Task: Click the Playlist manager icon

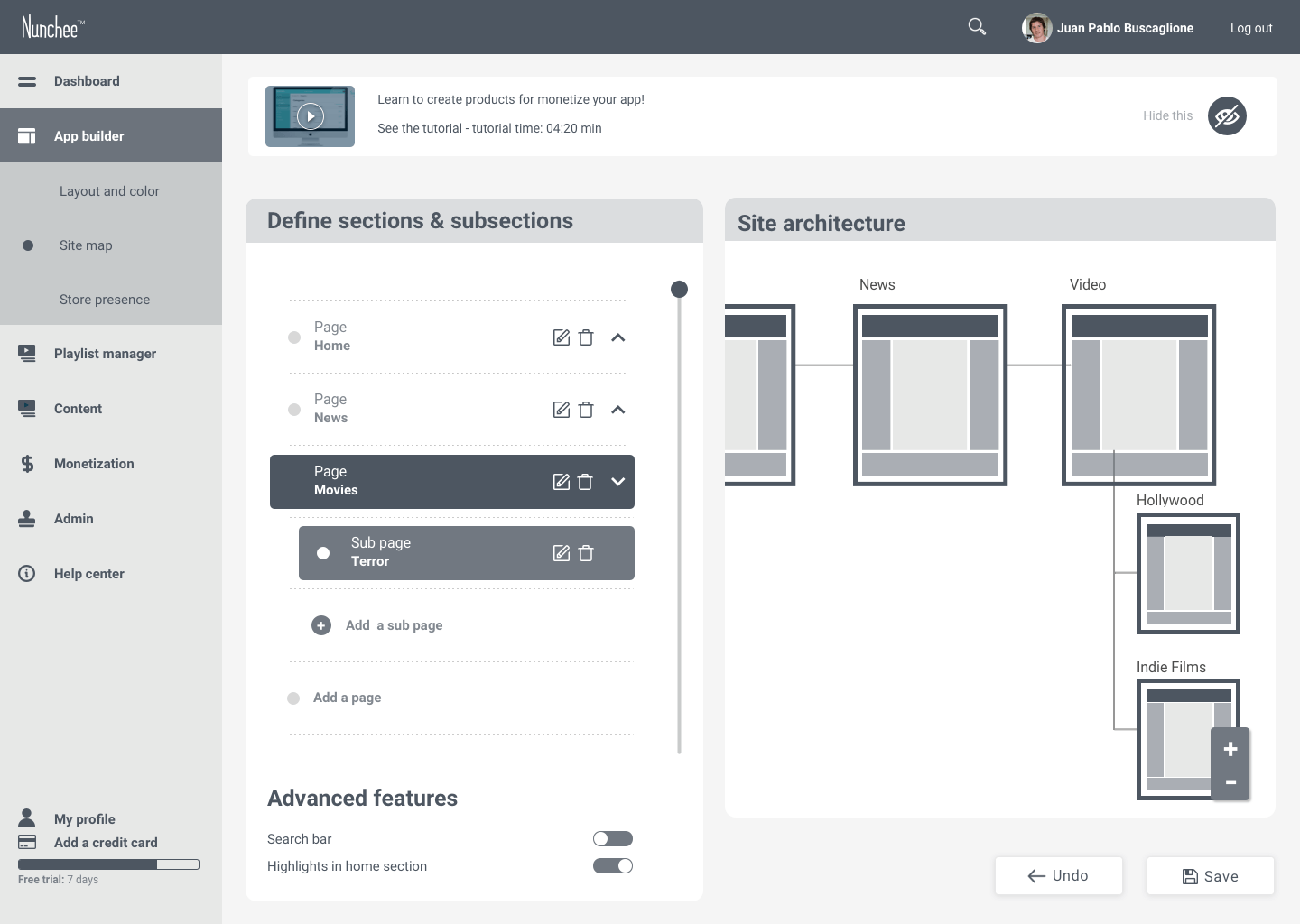Action: pos(27,354)
